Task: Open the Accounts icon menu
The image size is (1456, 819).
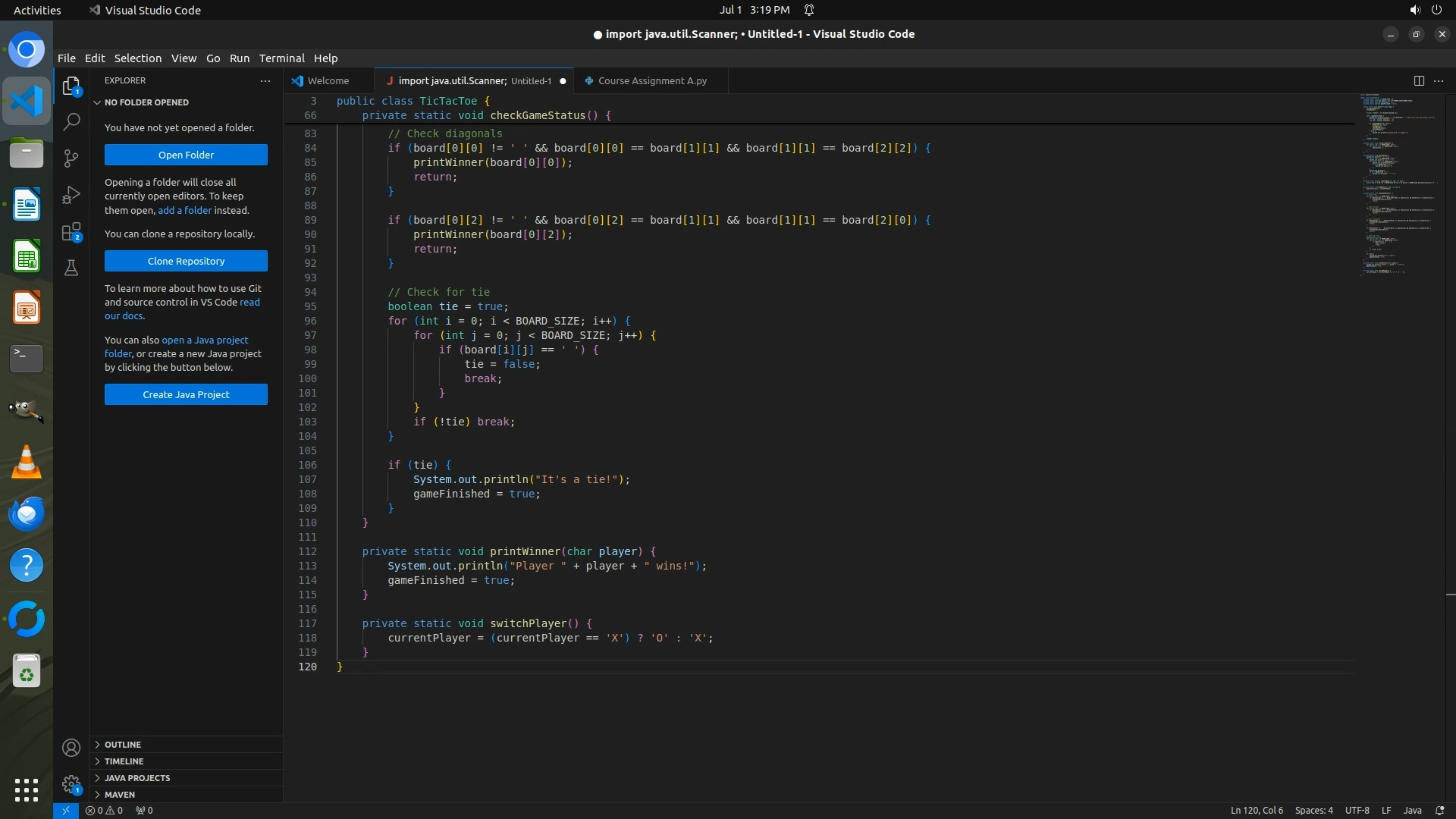Action: 71,748
